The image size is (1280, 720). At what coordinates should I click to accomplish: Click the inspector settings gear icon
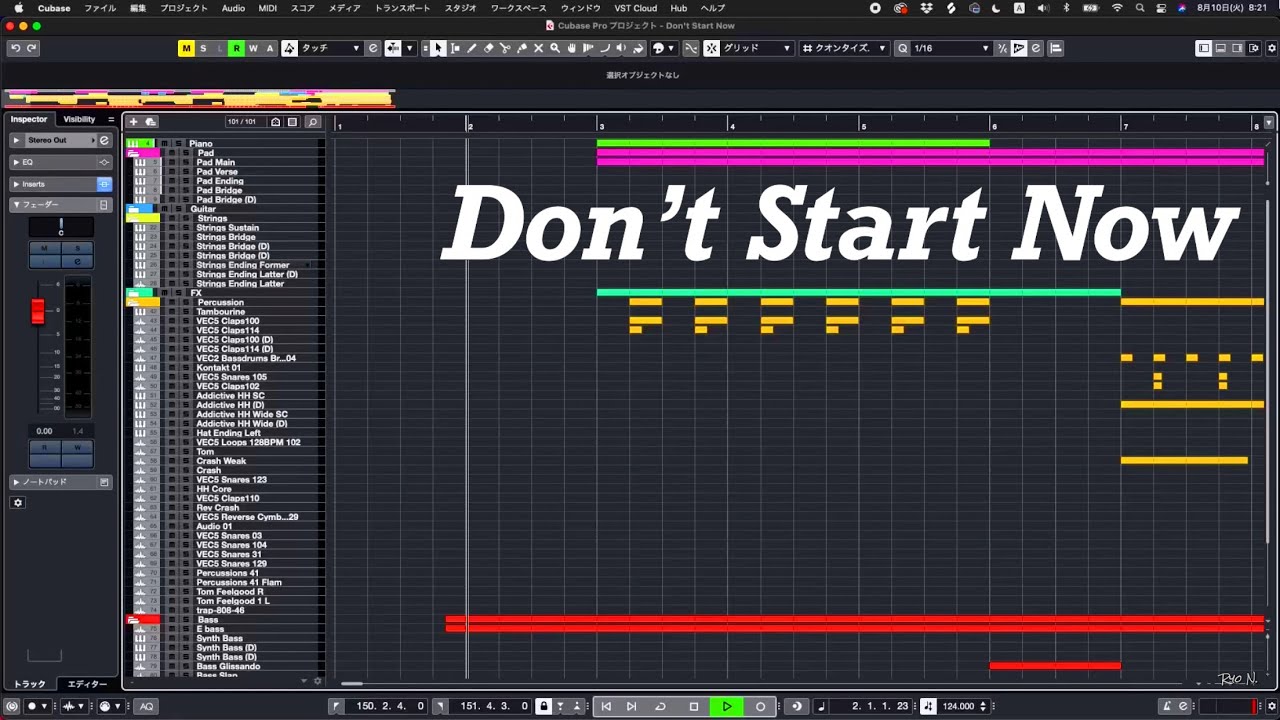click(x=17, y=503)
